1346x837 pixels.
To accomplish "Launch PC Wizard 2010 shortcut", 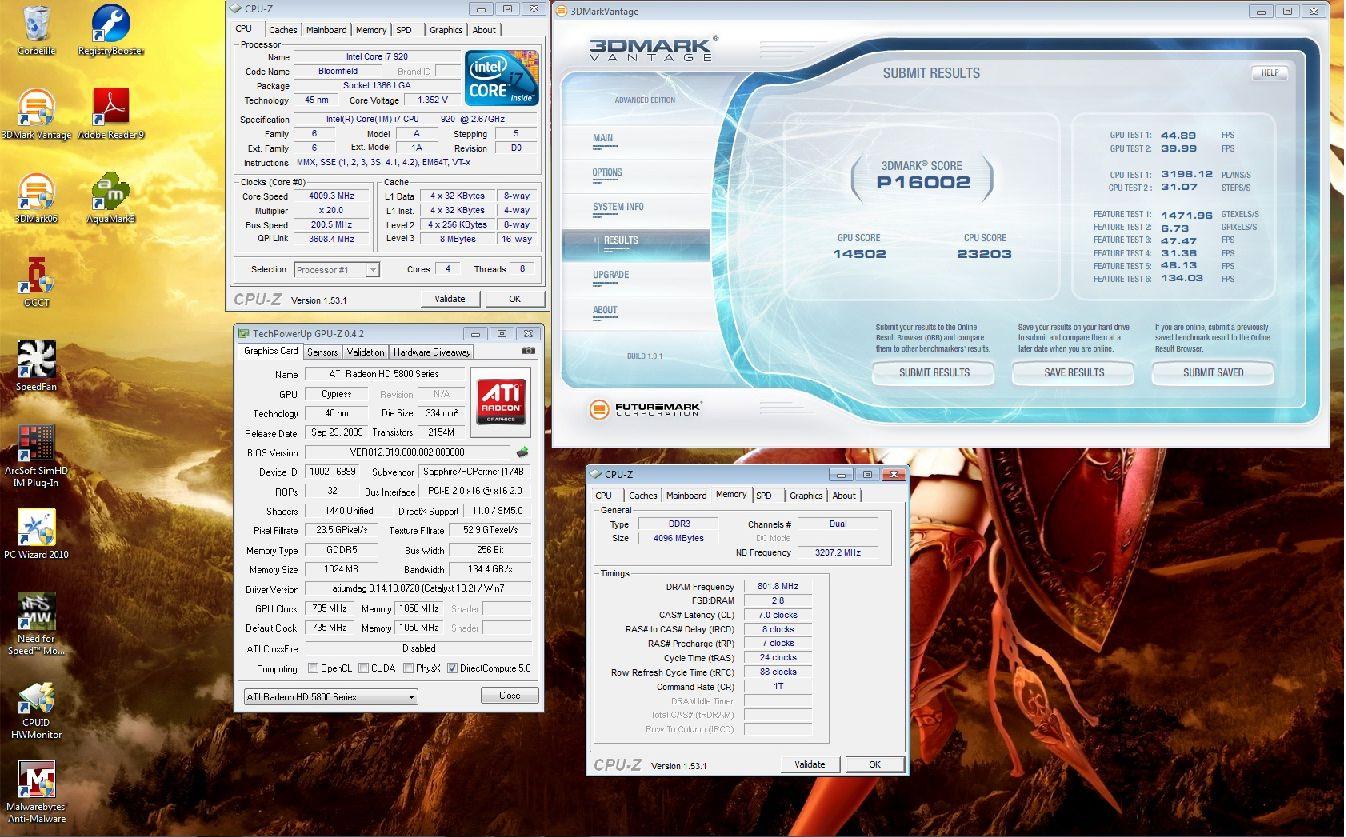I will (x=36, y=534).
